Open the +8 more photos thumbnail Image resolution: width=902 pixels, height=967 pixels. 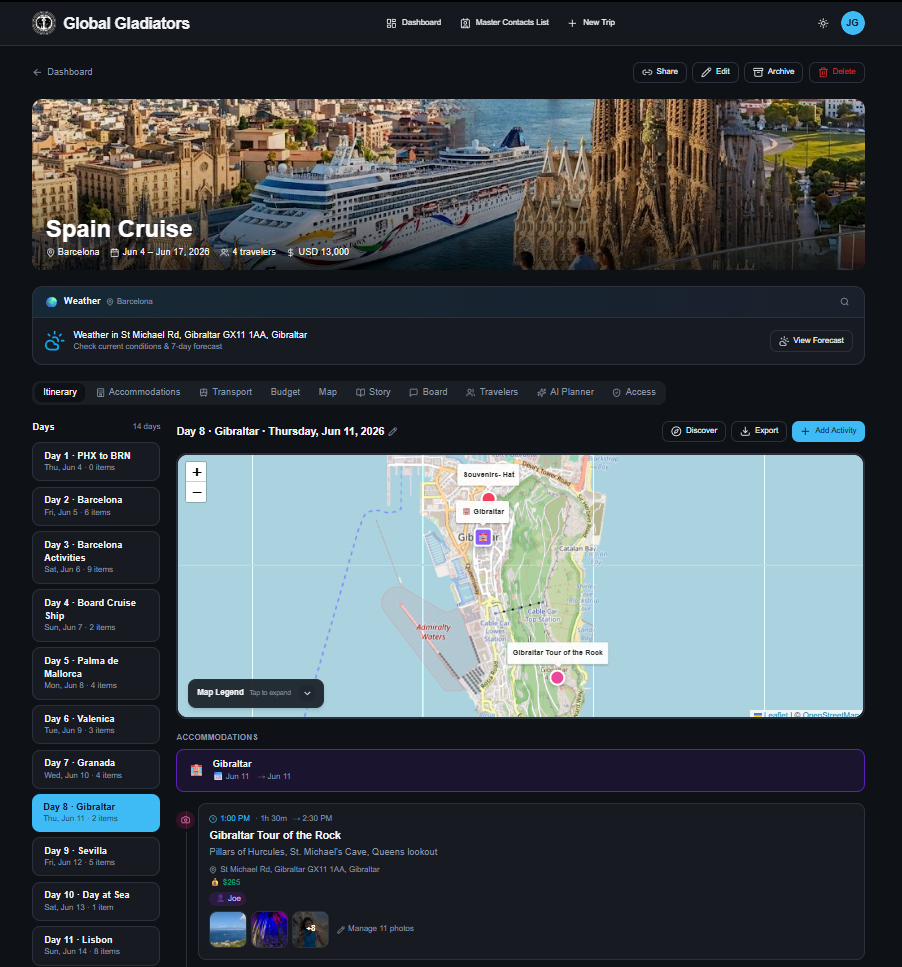click(310, 929)
